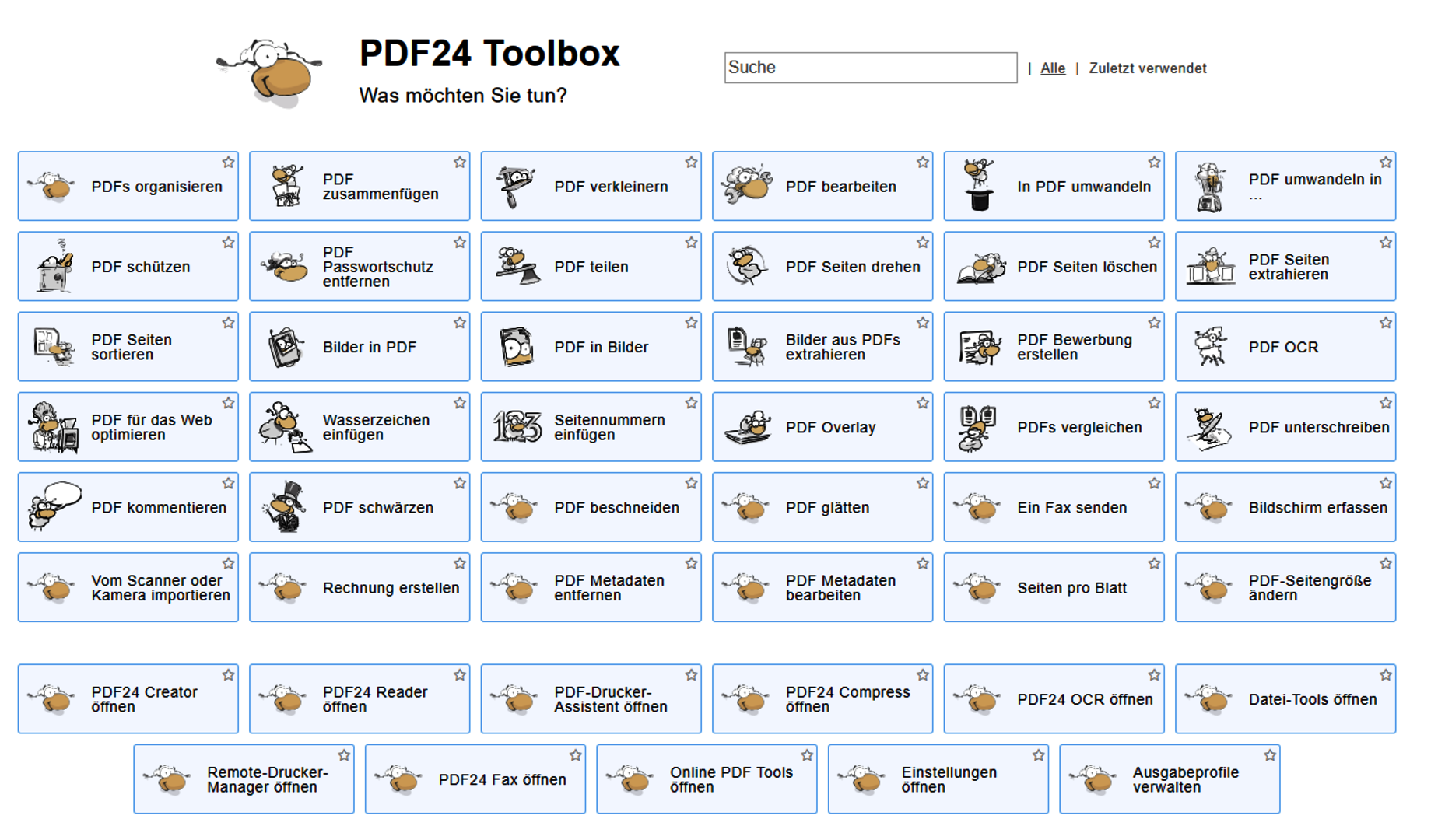Click the PDF verkleinern tool icon
The width and height of the screenshot is (1438, 840).
(516, 187)
